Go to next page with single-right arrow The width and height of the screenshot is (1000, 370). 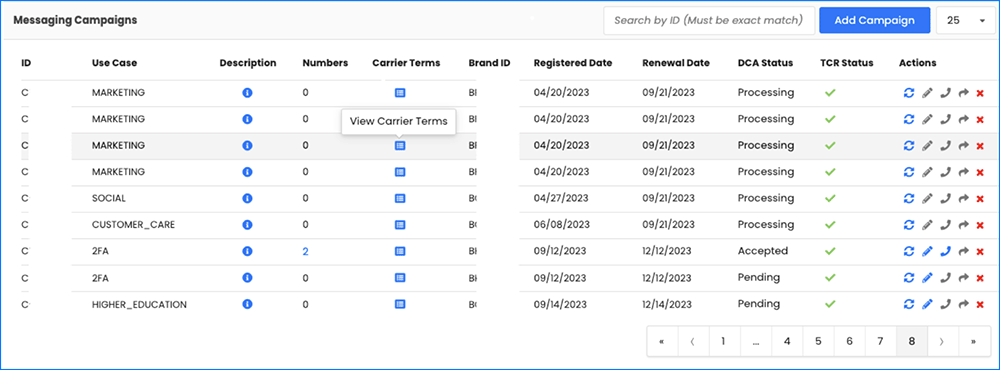(942, 341)
